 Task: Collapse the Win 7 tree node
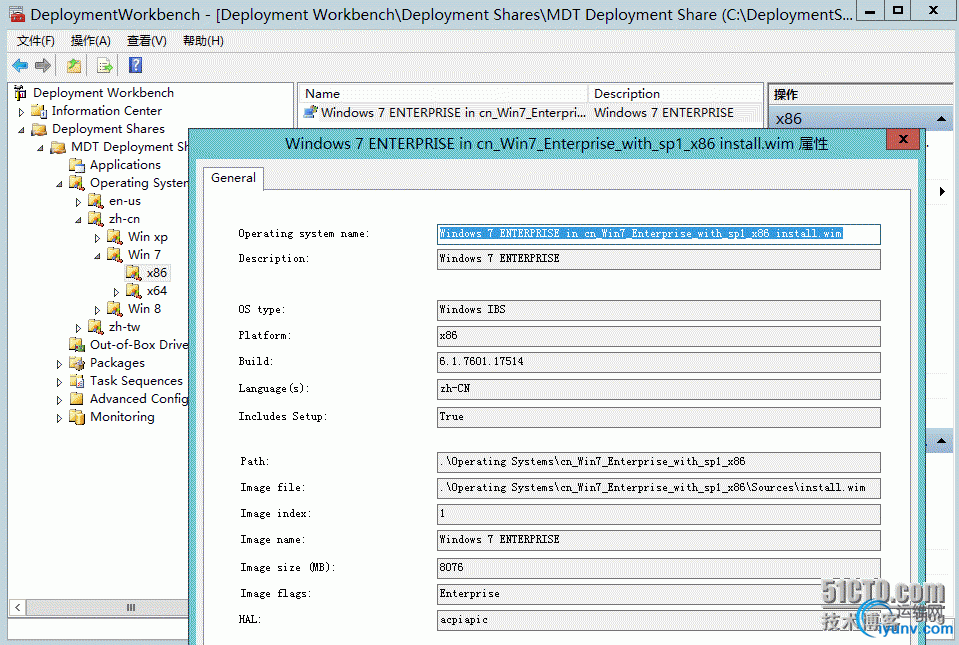pos(98,255)
